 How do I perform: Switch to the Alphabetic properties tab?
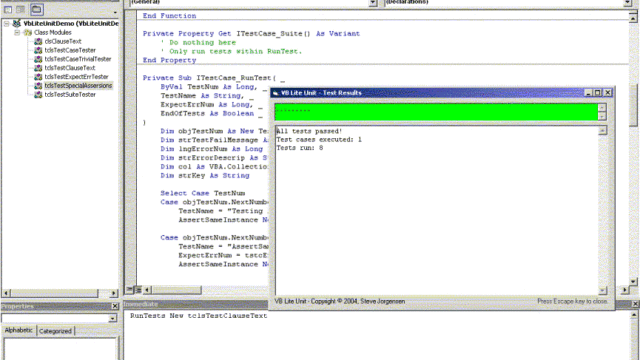click(18, 330)
